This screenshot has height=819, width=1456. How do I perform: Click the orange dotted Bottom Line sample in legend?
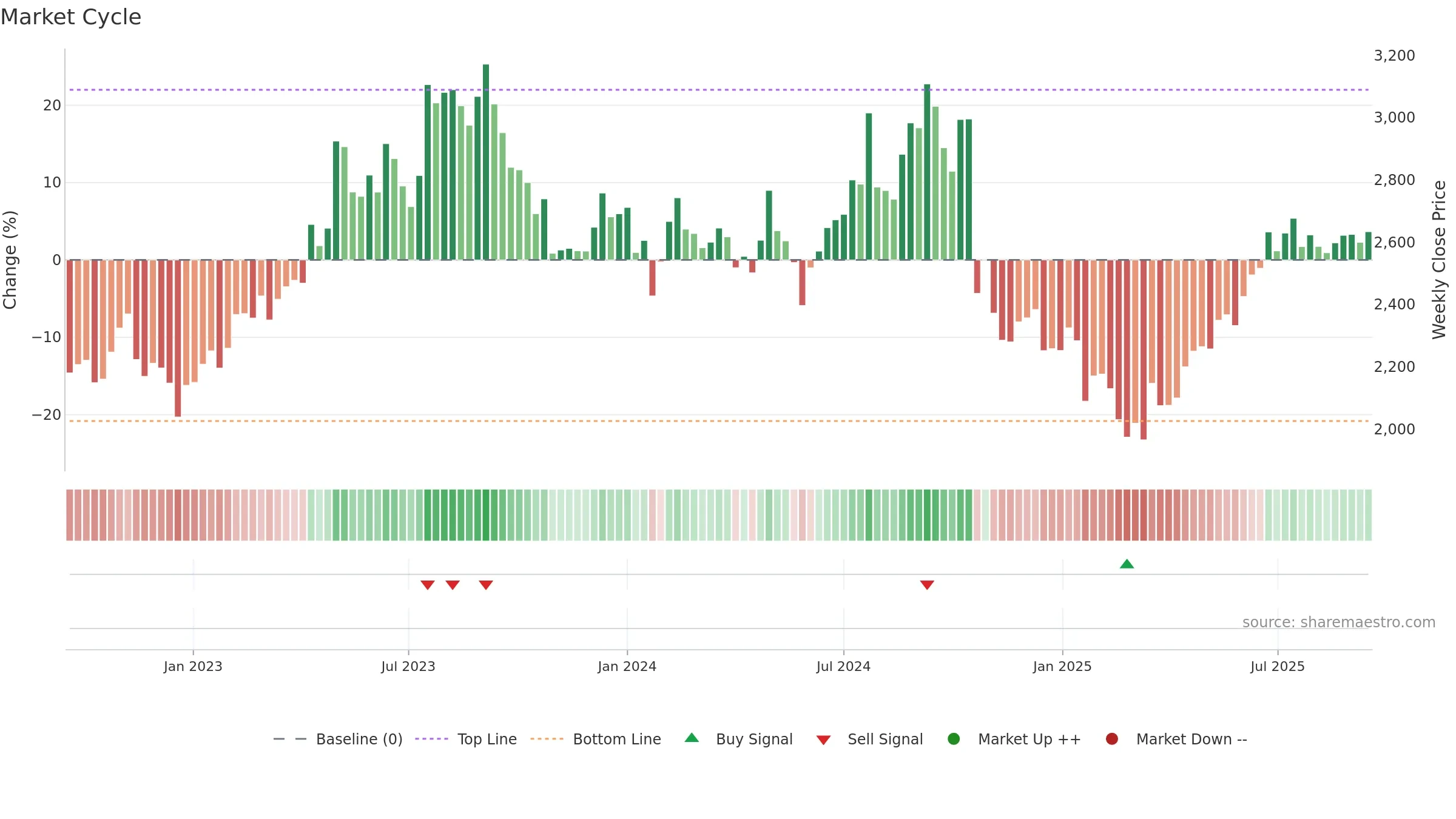pyautogui.click(x=547, y=739)
